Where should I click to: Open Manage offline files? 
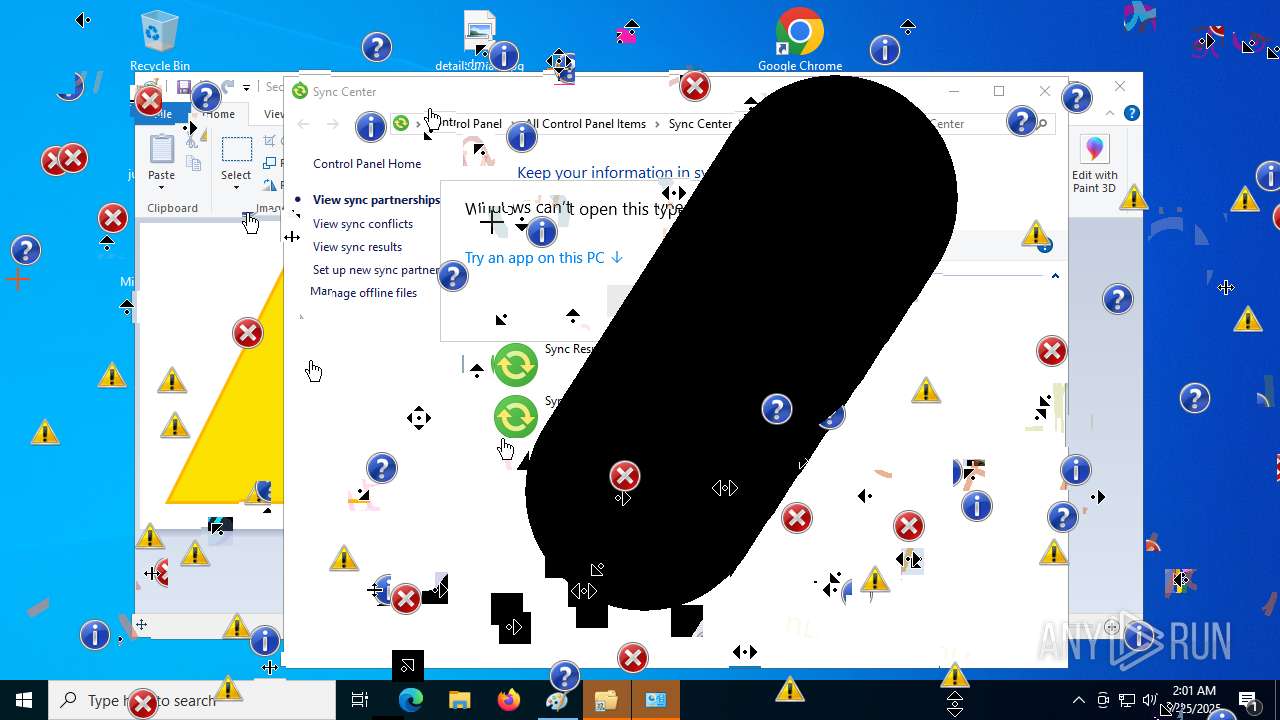364,293
